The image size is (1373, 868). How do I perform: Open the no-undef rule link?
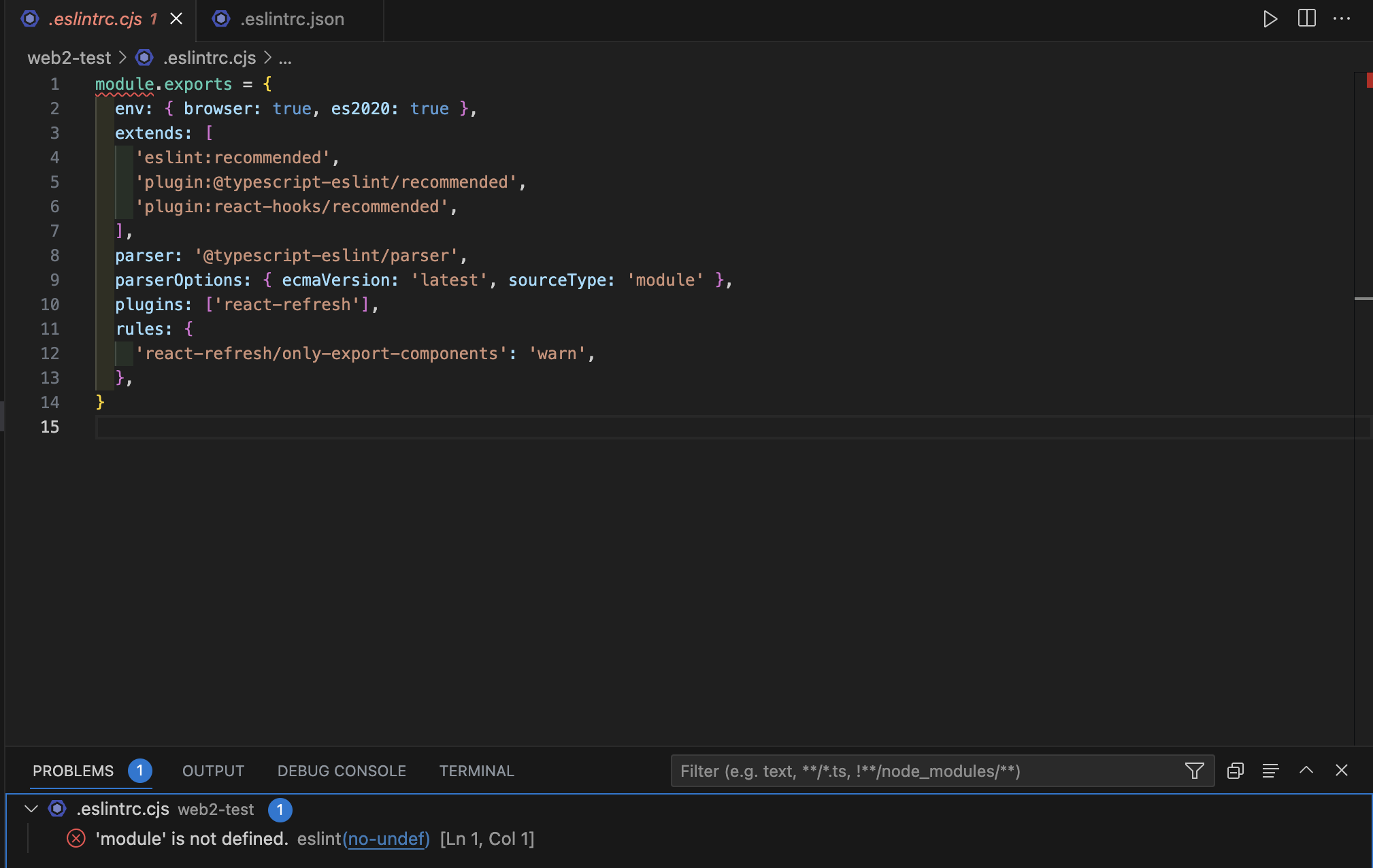tap(386, 839)
